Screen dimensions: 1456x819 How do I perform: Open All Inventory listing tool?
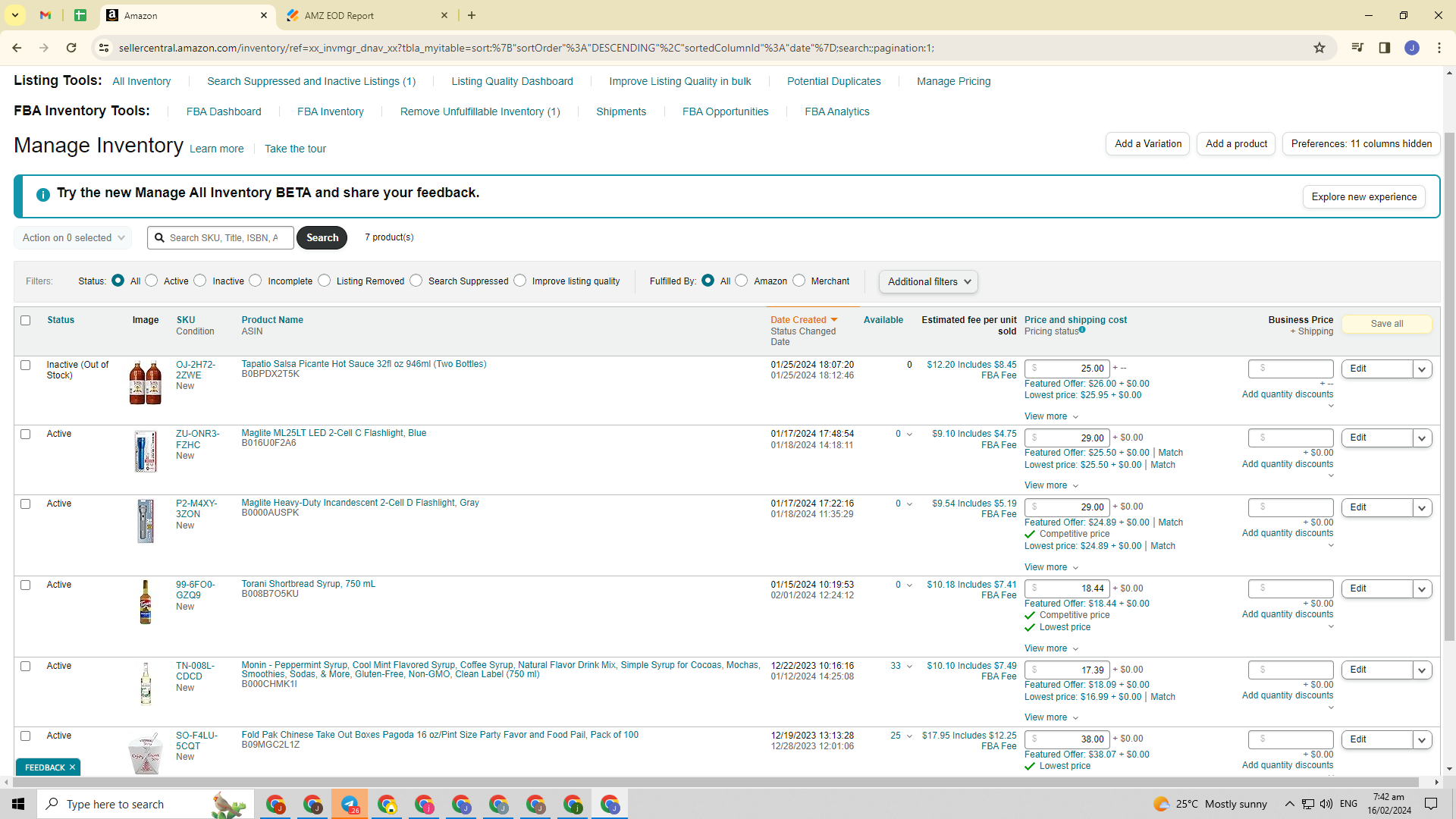[x=142, y=81]
